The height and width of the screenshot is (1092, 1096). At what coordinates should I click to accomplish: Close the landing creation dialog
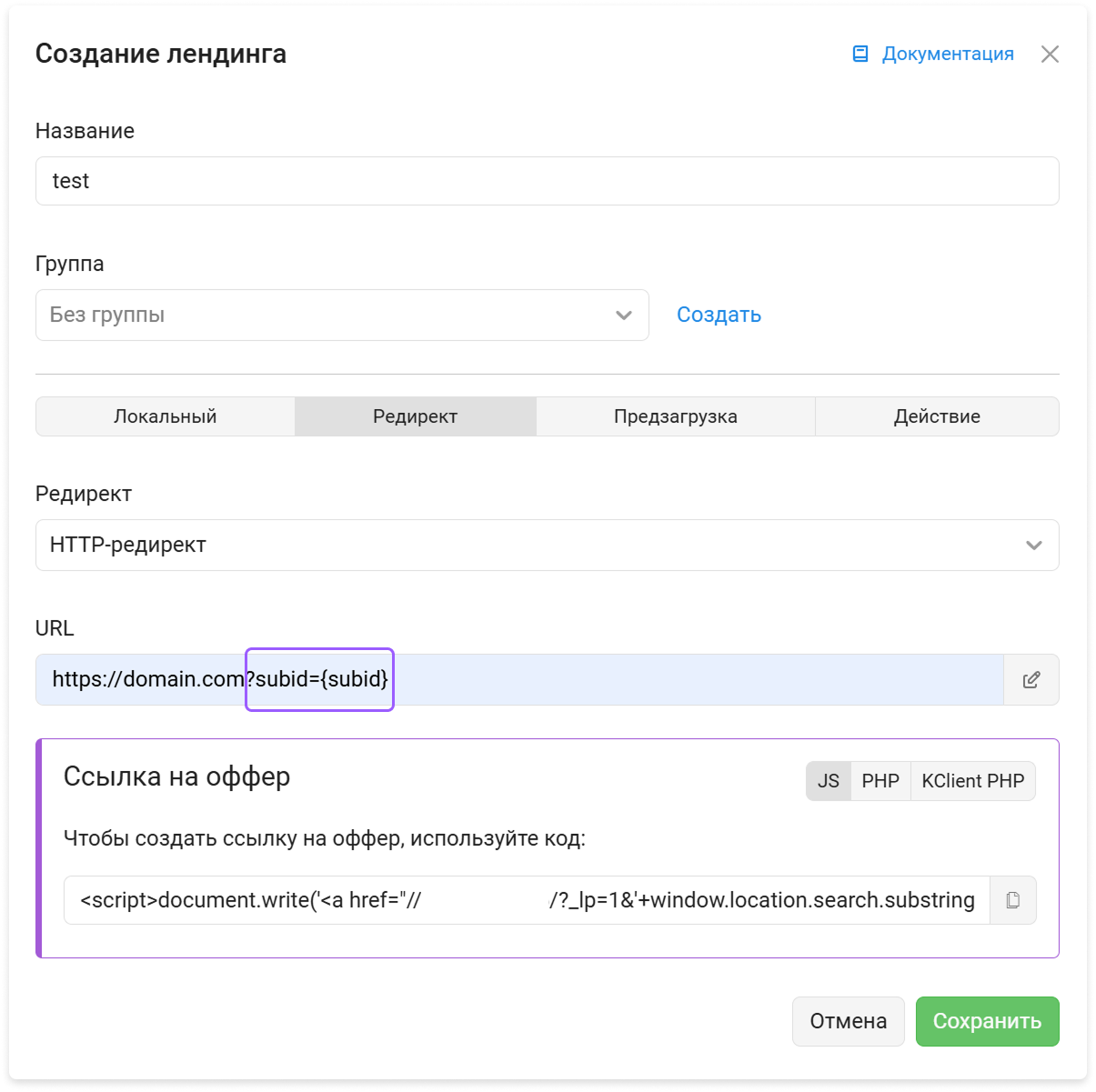pyautogui.click(x=1050, y=55)
